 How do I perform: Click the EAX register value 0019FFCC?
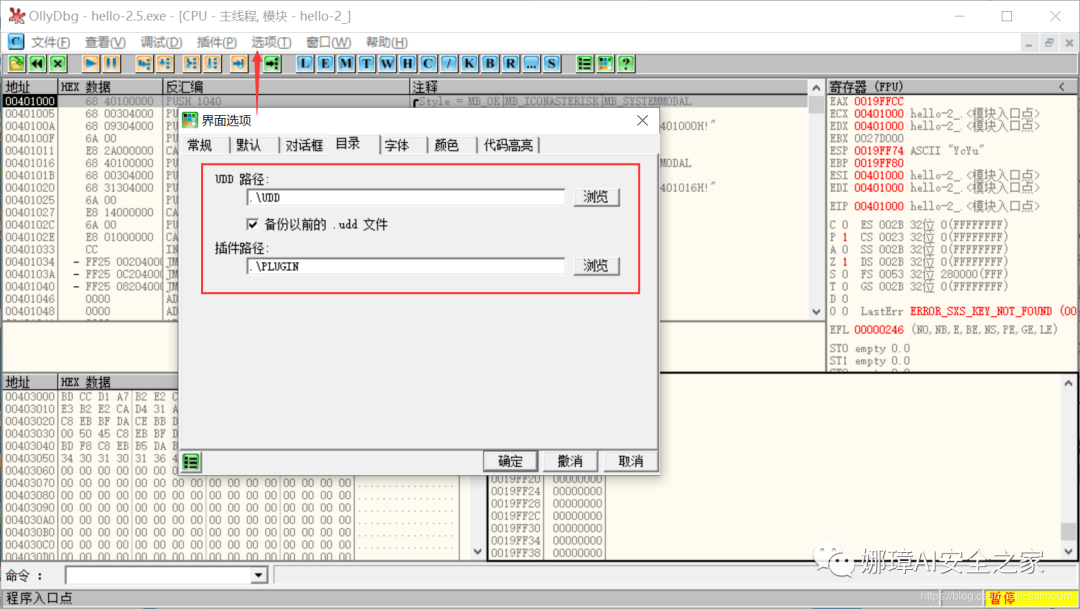[879, 101]
